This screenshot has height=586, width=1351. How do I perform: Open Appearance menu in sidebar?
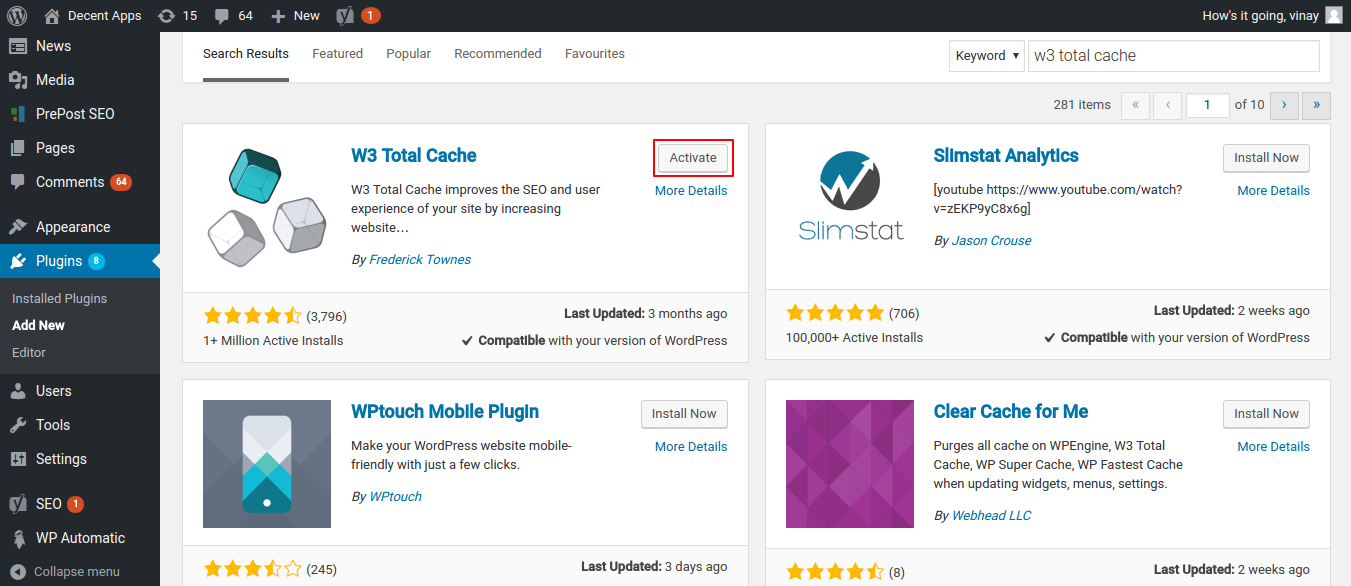pyautogui.click(x=72, y=227)
